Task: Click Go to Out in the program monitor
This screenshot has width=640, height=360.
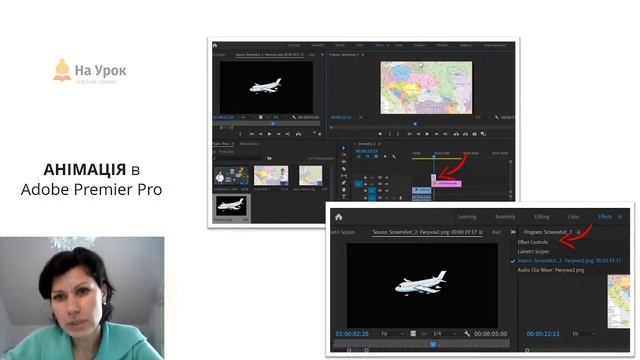Action: (445, 134)
